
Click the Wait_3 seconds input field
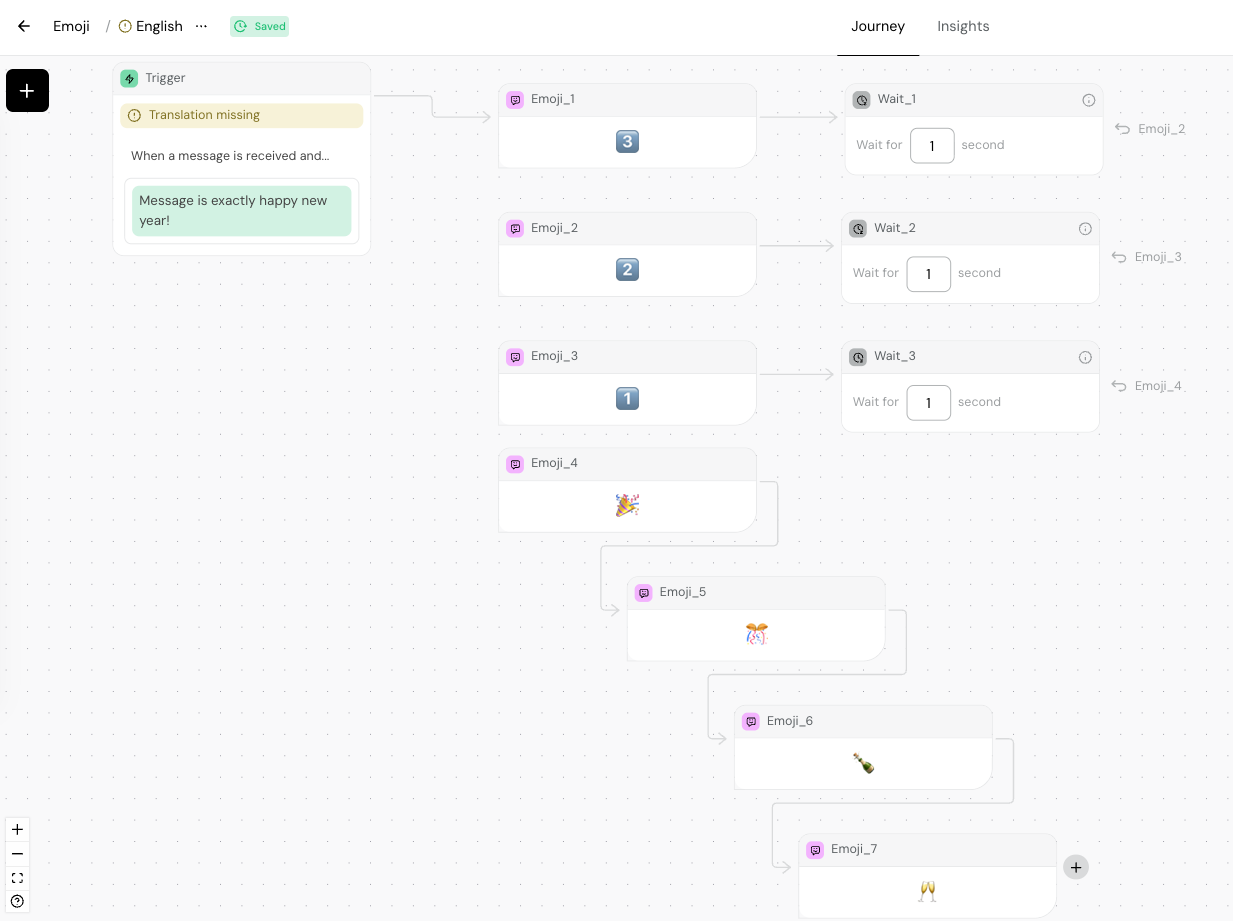click(x=928, y=402)
